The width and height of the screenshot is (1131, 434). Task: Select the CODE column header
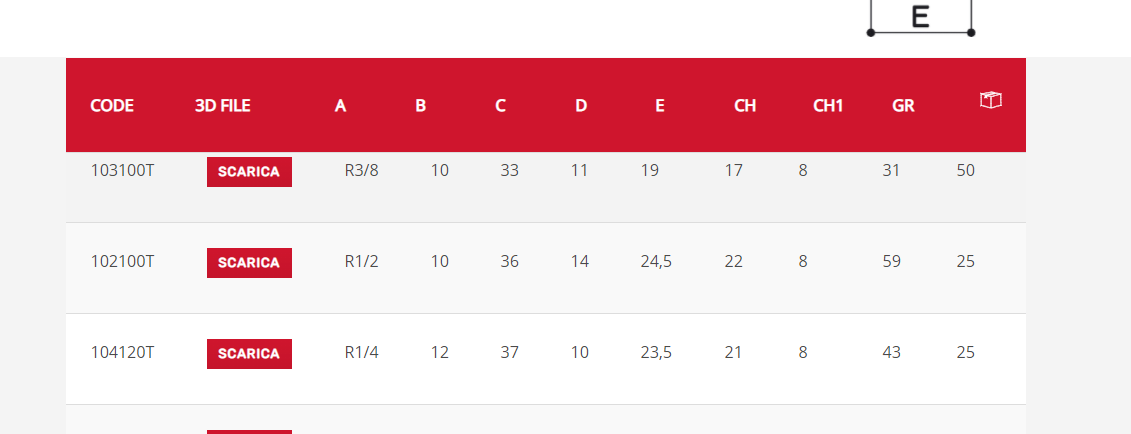pos(112,106)
